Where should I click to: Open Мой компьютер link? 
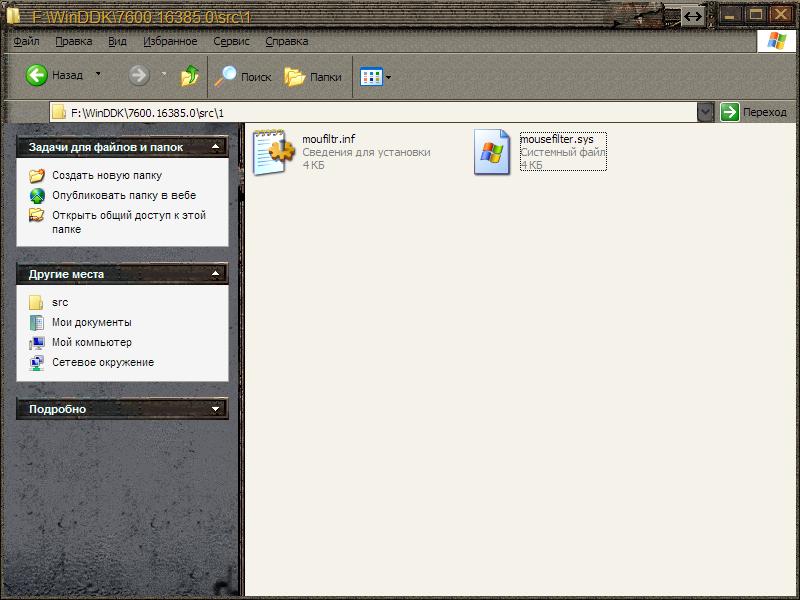pos(92,342)
